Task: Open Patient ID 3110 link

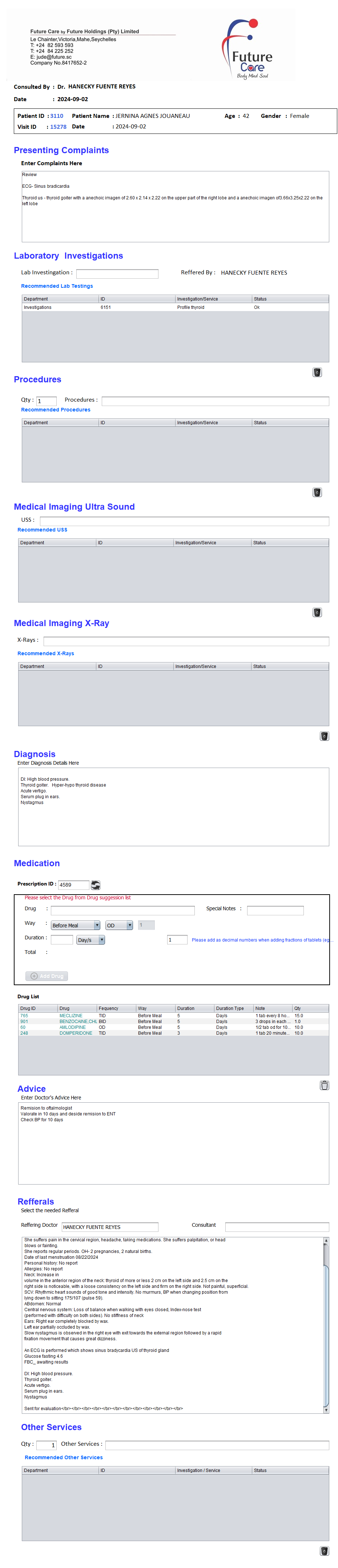Action: coord(57,116)
